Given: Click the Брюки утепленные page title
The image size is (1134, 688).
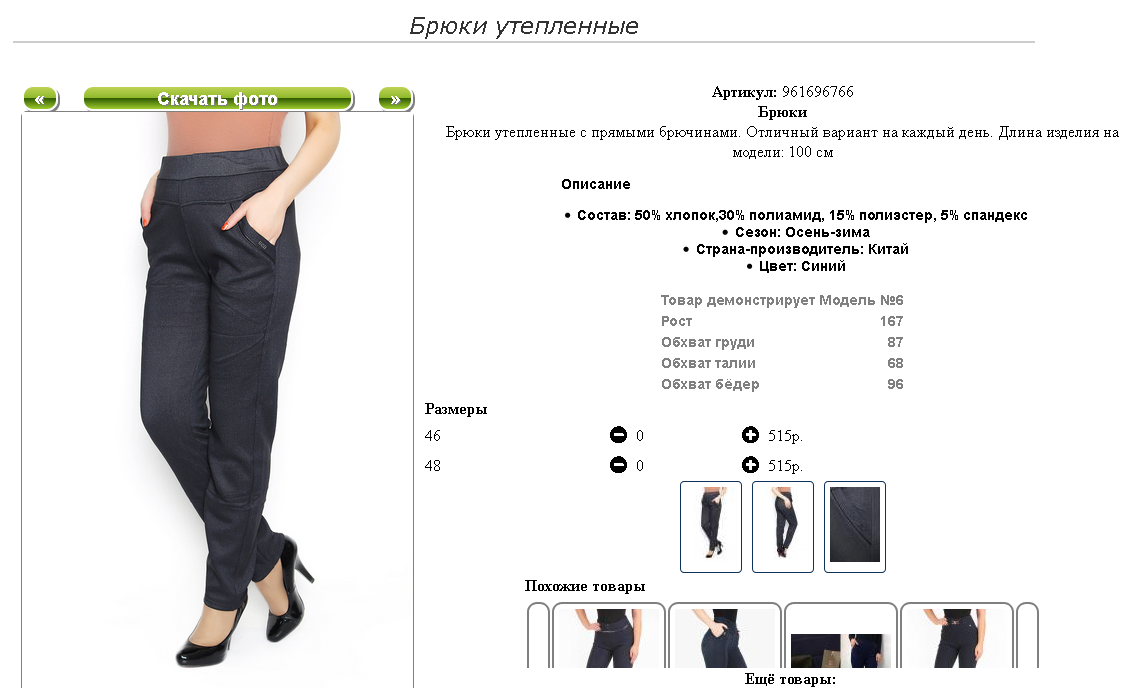Looking at the screenshot, I should 524,26.
